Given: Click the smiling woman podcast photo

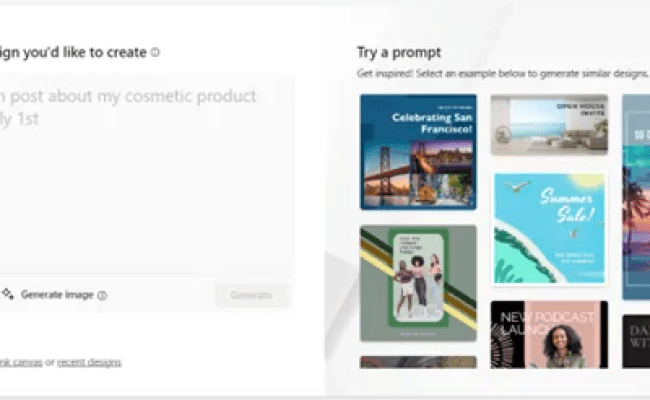Looking at the screenshot, I should 562,346.
